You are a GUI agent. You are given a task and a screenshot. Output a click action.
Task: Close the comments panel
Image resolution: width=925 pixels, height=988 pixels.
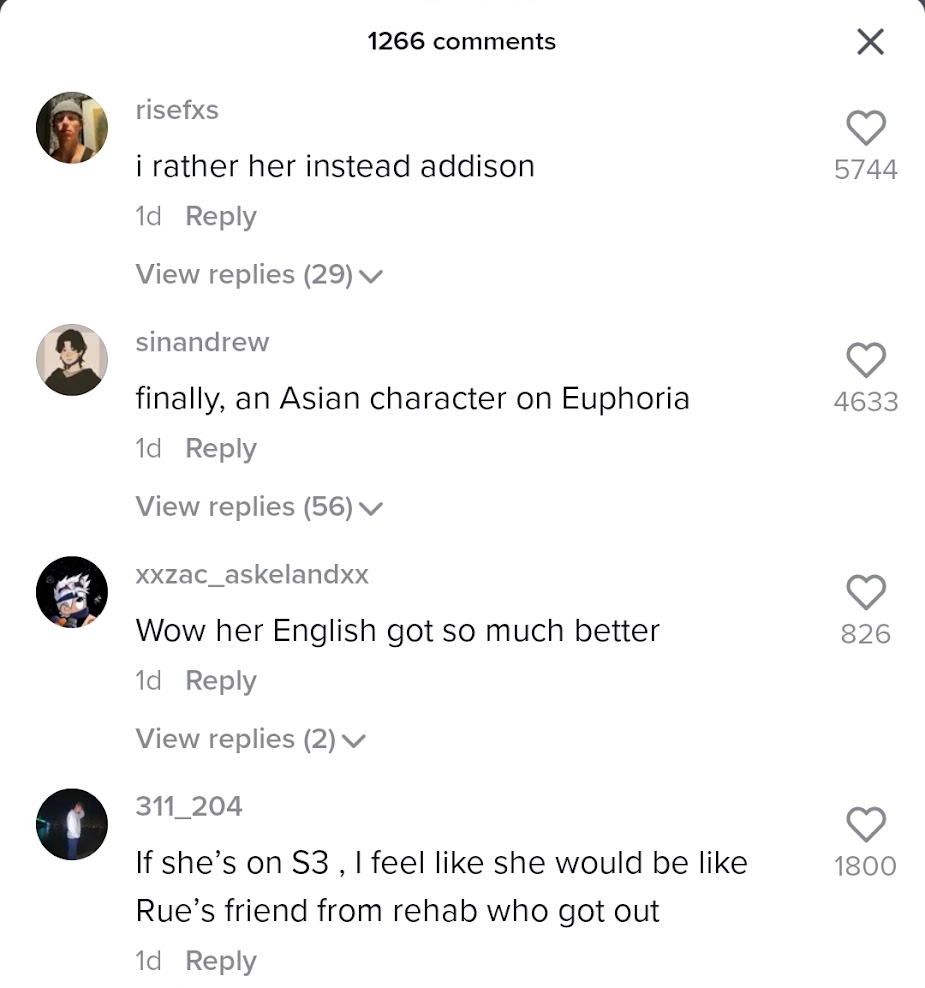click(x=870, y=42)
